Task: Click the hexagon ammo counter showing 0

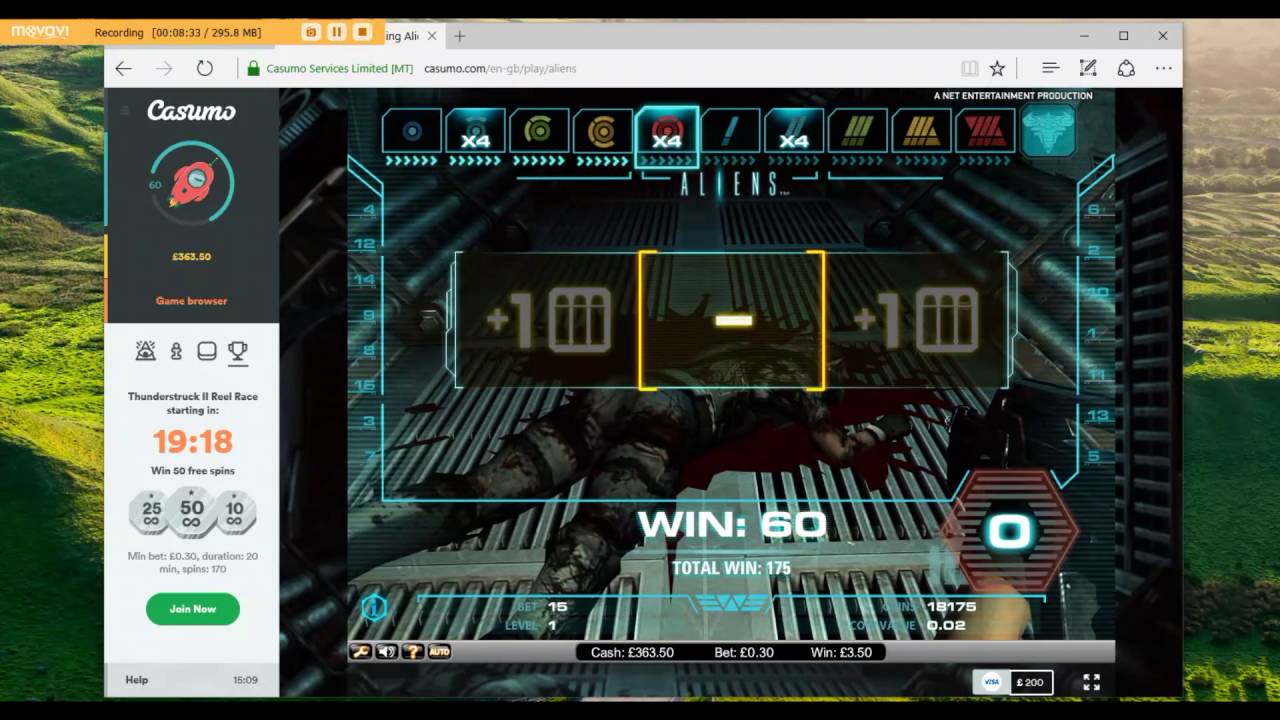Action: click(1010, 532)
